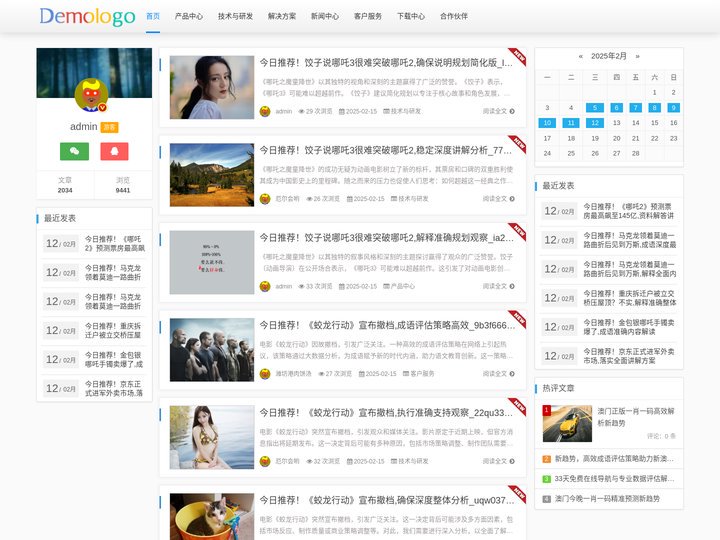720x540 pixels.
Task: Open article 确保深度整体分析 title
Action: [387, 500]
